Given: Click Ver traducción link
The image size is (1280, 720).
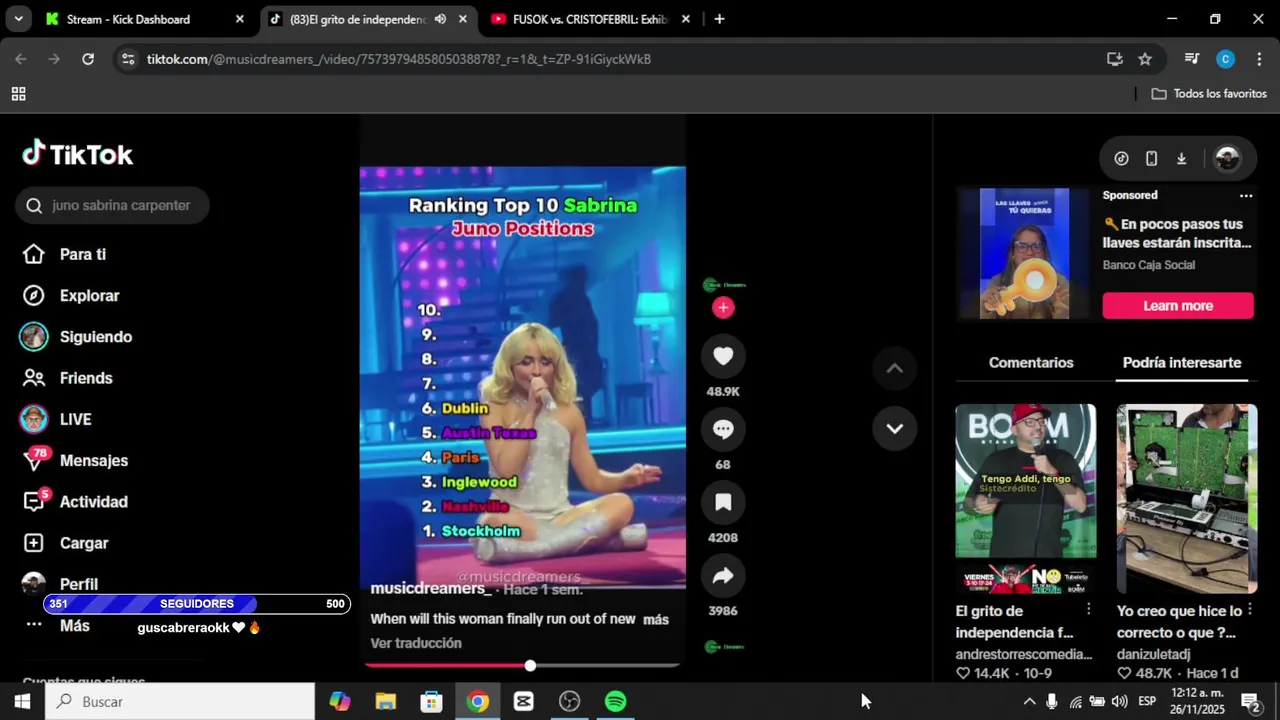Looking at the screenshot, I should (x=416, y=643).
